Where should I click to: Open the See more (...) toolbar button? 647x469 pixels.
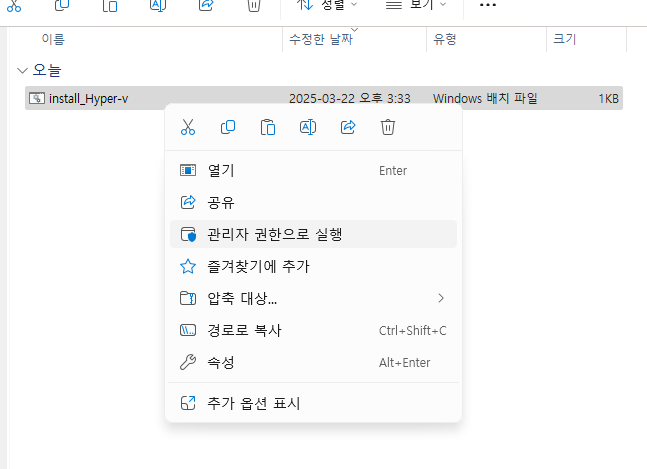(487, 5)
